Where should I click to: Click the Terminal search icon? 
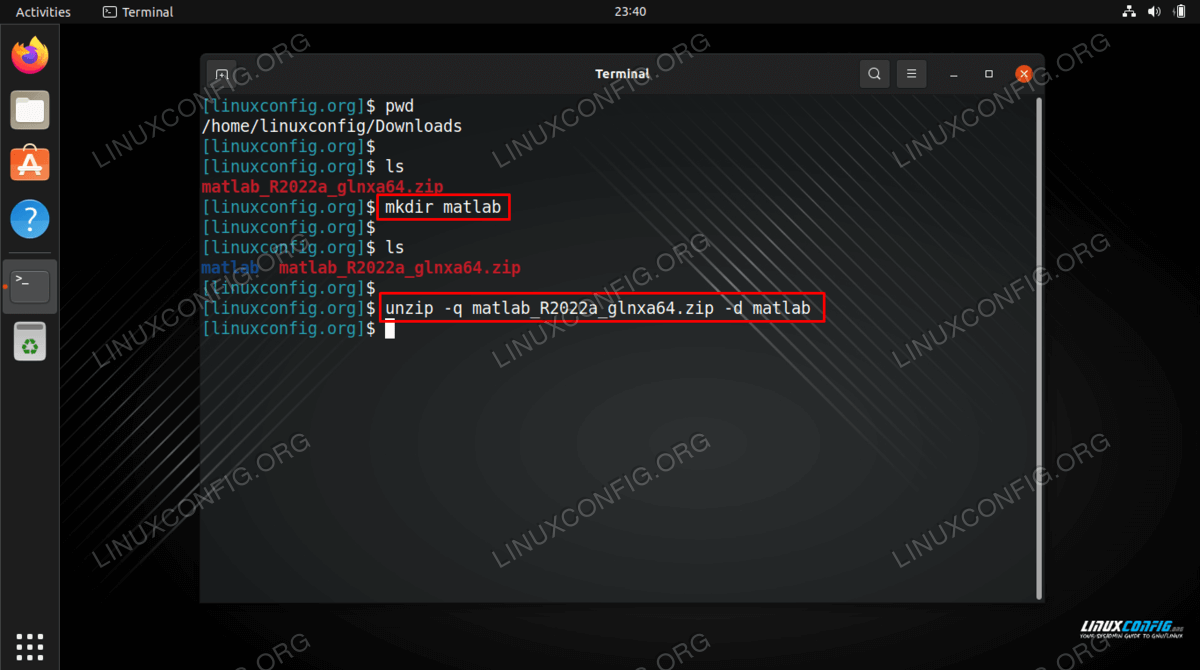point(875,74)
